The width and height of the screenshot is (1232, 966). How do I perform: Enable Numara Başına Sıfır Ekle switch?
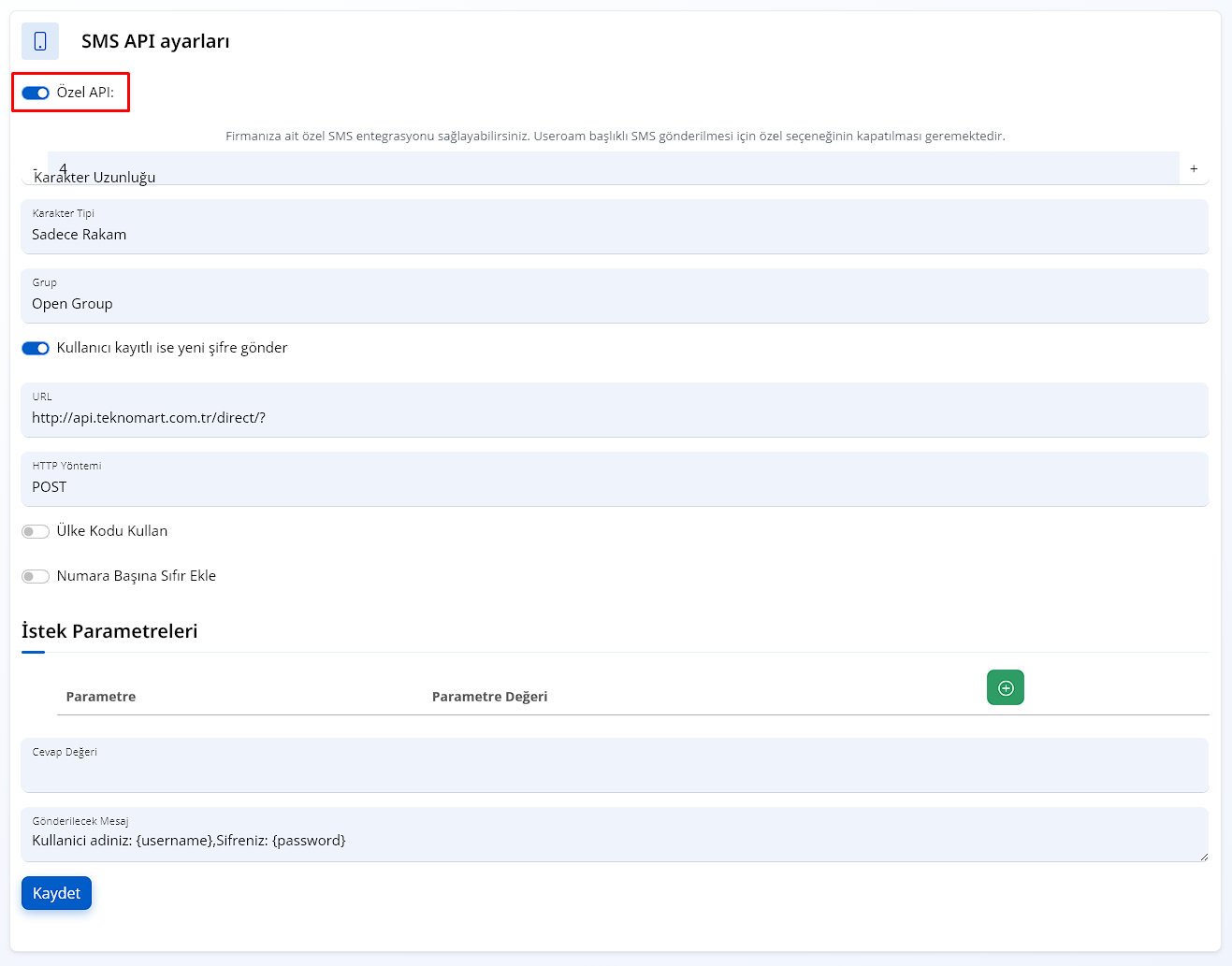click(x=36, y=576)
